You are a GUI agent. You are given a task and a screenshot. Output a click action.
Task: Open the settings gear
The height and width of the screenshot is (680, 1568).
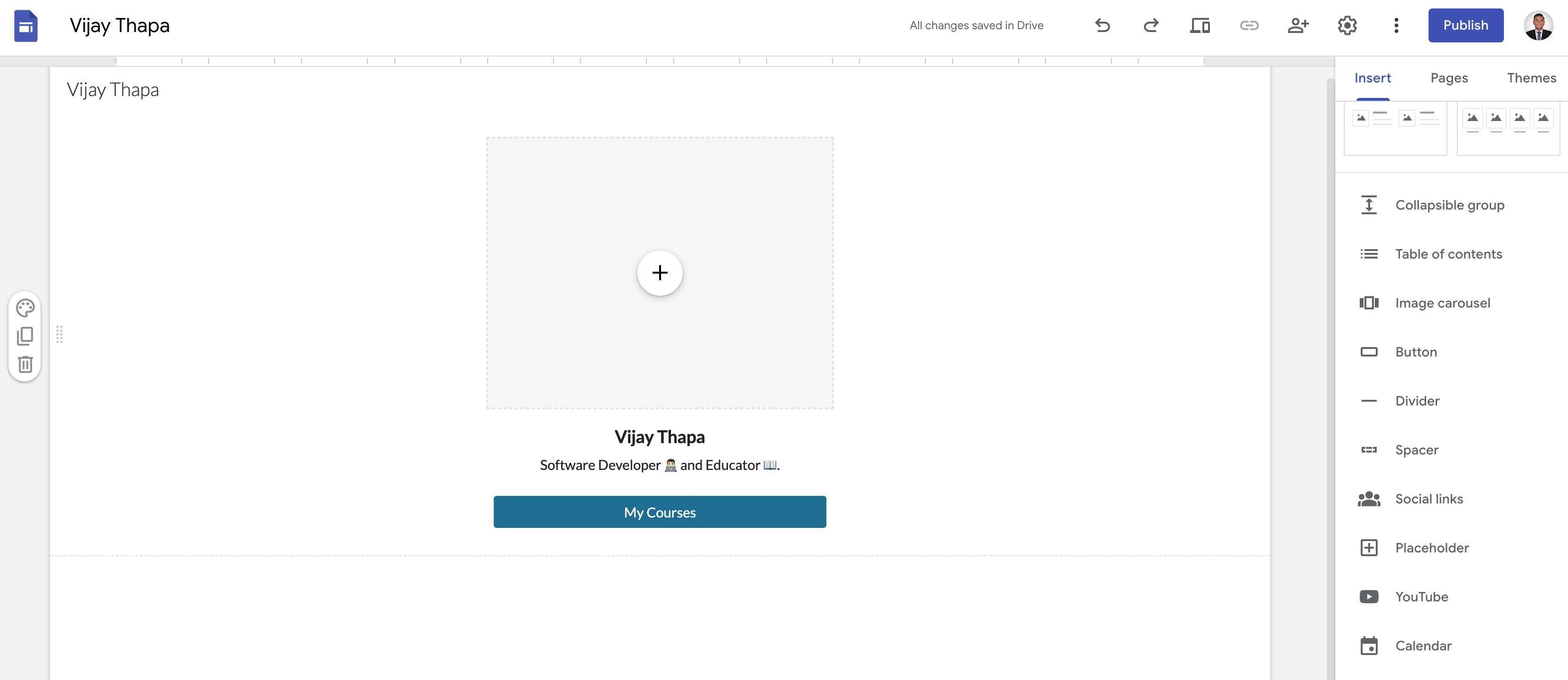pos(1347,25)
